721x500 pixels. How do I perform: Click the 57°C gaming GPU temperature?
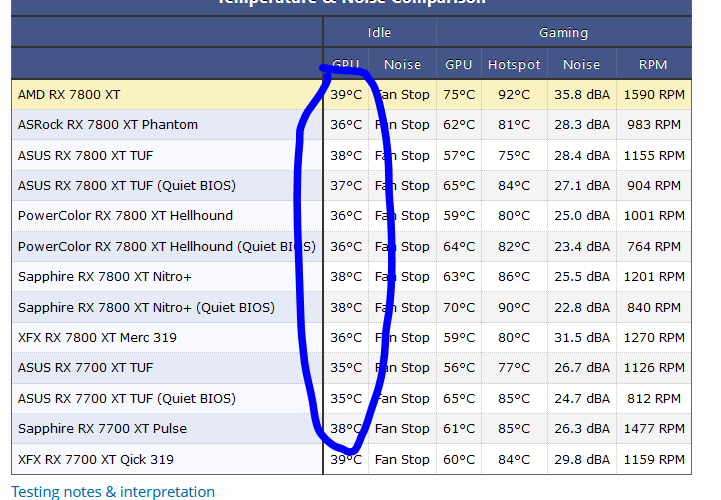click(x=459, y=155)
